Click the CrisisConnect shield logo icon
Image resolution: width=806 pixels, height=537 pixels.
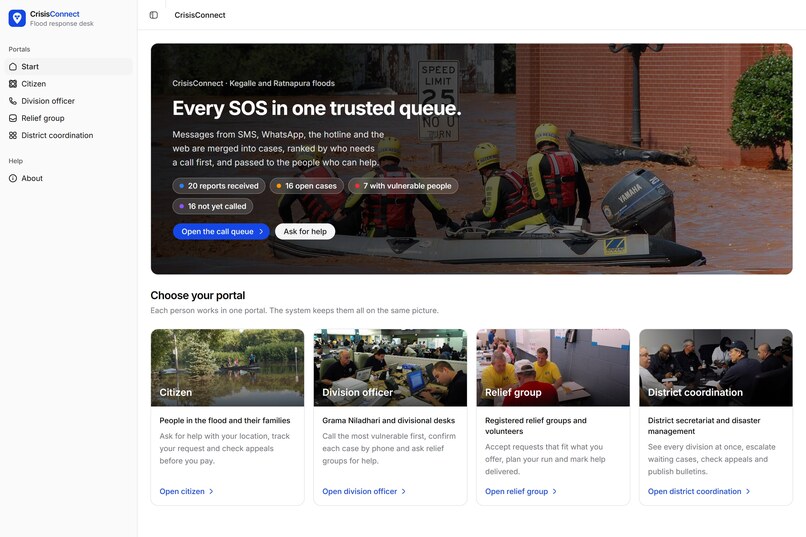(17, 18)
